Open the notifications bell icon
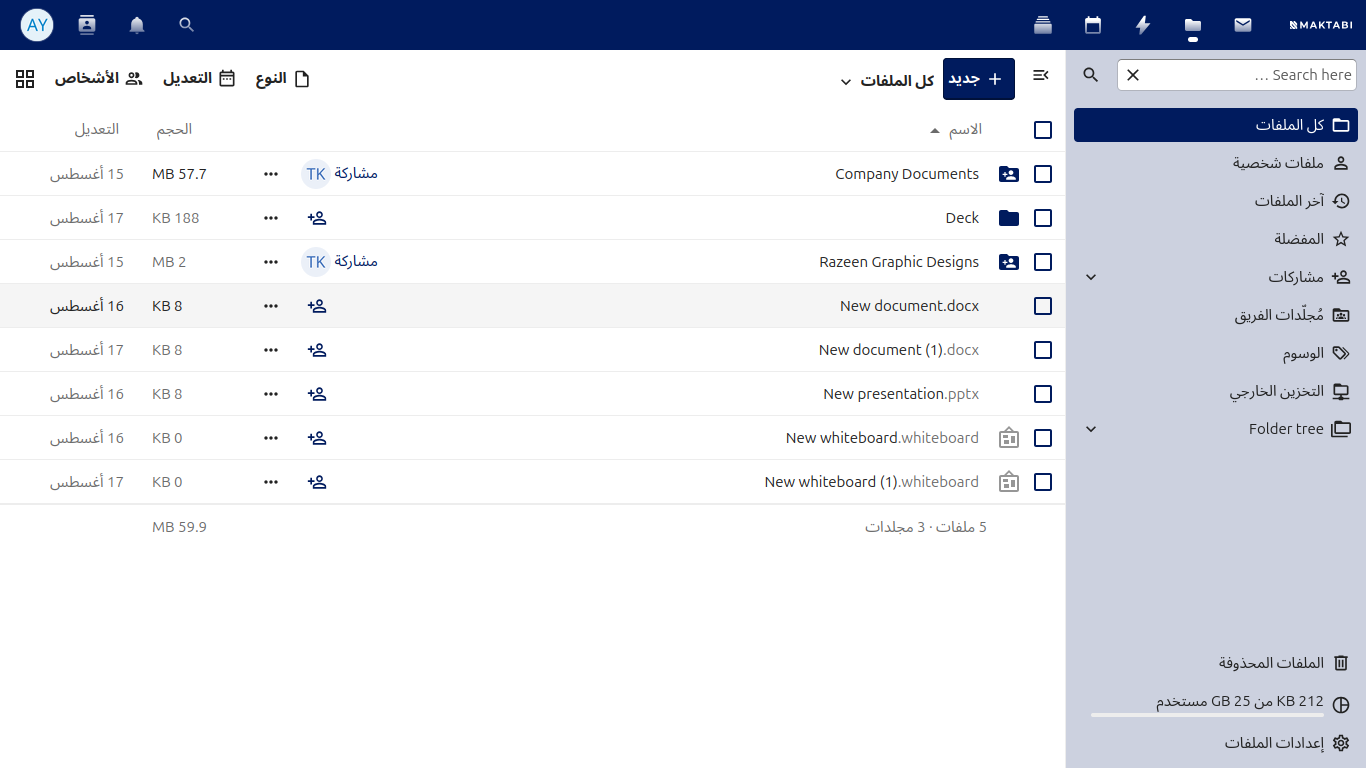Screen dimensions: 1366x768 [x=137, y=25]
